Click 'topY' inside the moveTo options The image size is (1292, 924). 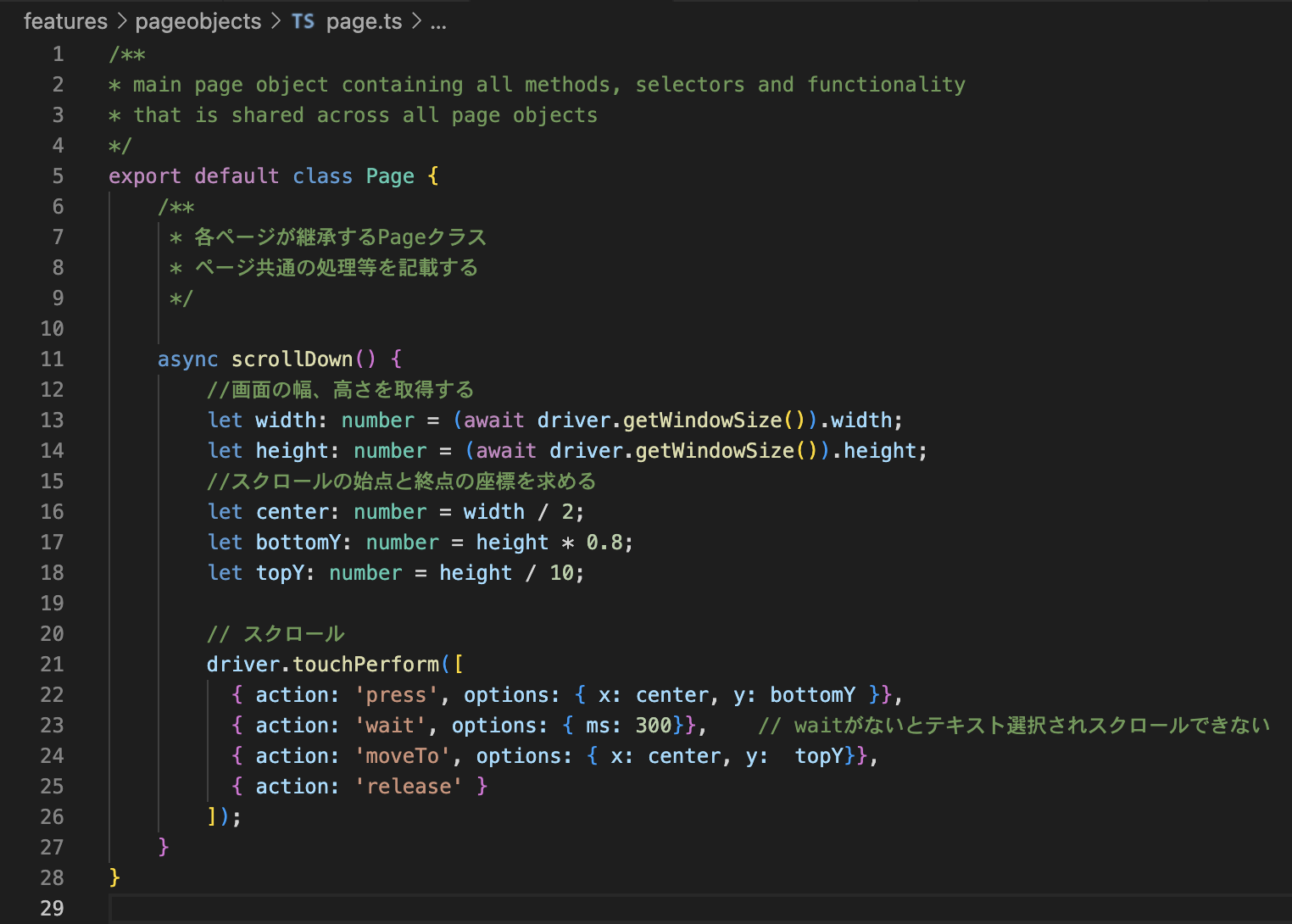[x=819, y=756]
